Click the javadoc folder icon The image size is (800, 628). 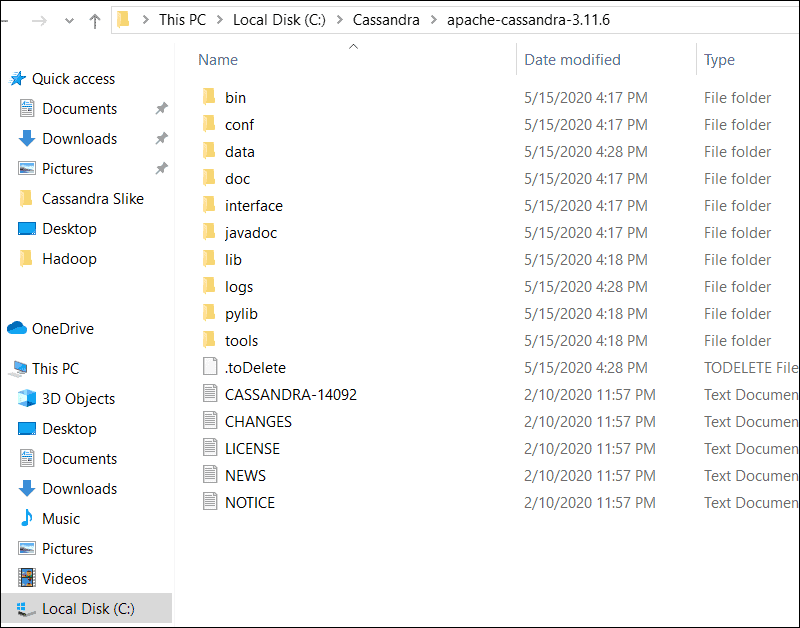click(209, 232)
